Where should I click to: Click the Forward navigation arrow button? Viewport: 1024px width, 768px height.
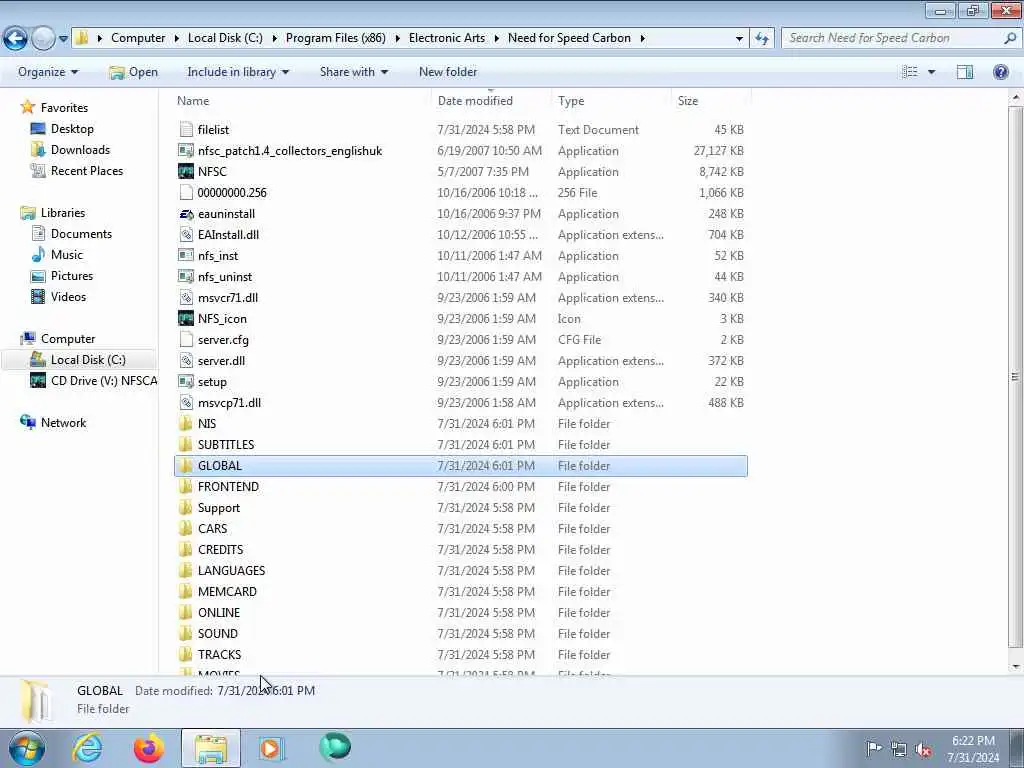click(43, 39)
